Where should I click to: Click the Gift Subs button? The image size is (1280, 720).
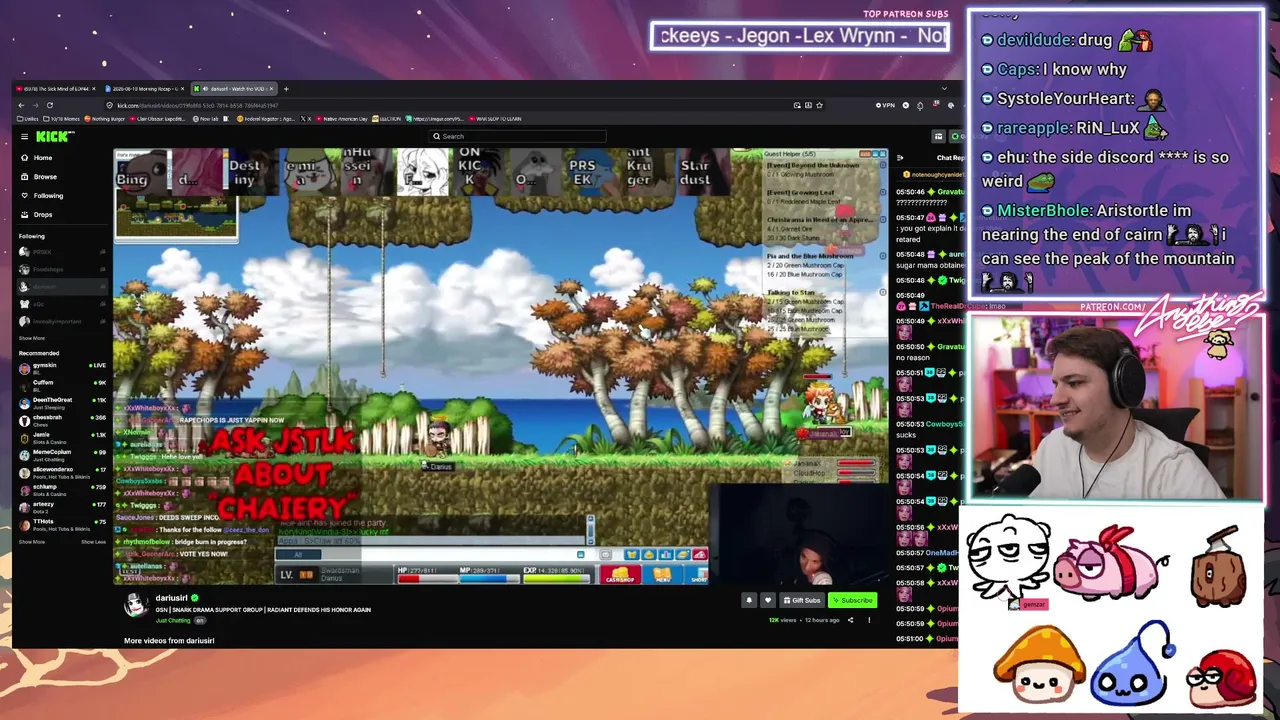(802, 600)
